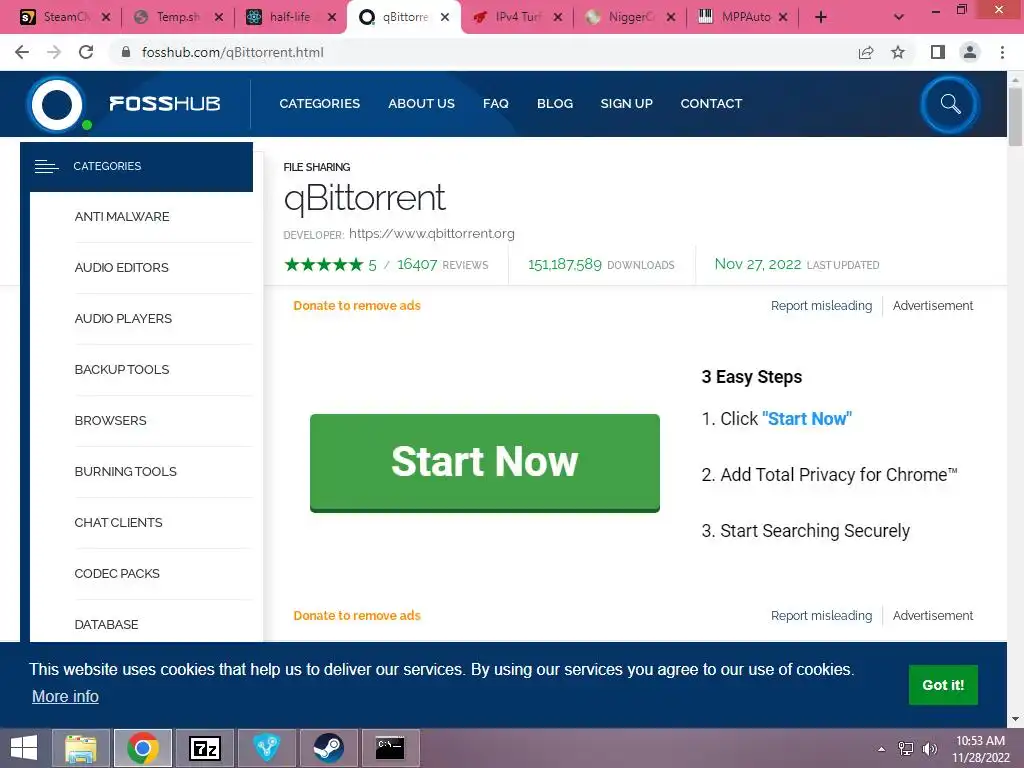1024x768 pixels.
Task: Click the address bar URL field
Action: [483, 52]
